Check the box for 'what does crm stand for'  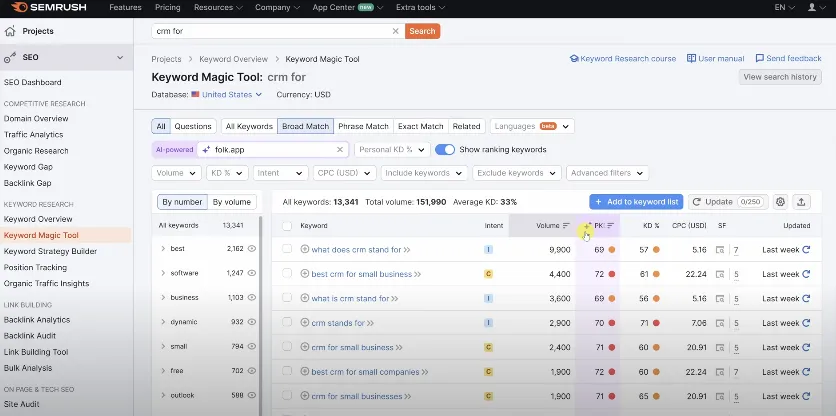click(x=287, y=250)
